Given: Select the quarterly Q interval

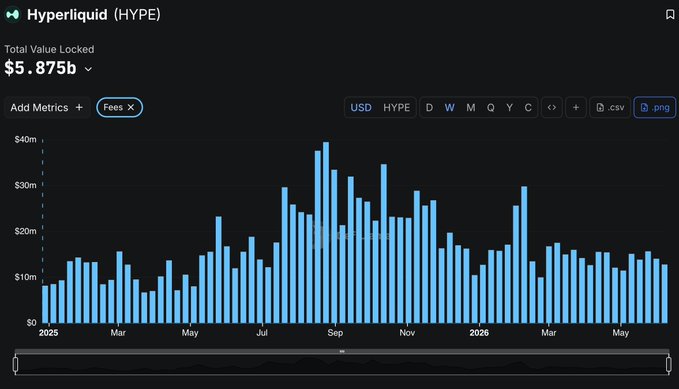Looking at the screenshot, I should pyautogui.click(x=491, y=107).
